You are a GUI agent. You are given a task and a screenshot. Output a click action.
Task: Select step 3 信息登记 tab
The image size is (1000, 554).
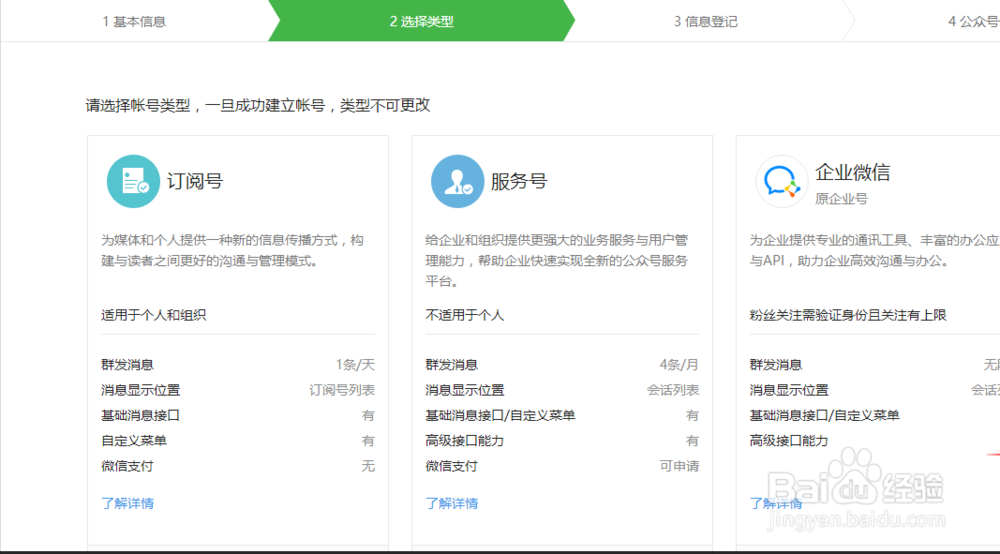click(705, 21)
